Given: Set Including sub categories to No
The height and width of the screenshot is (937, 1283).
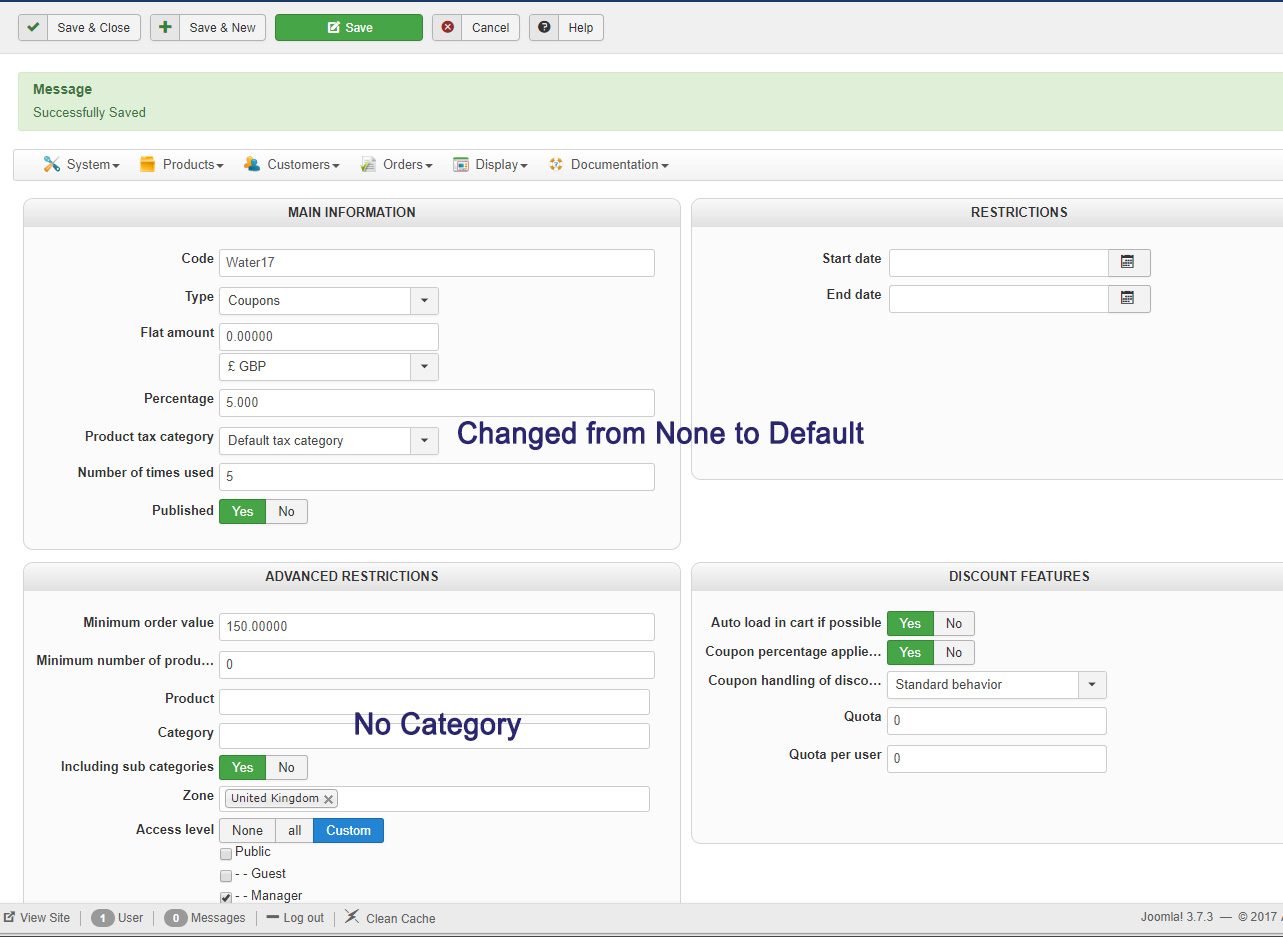Looking at the screenshot, I should tap(287, 767).
